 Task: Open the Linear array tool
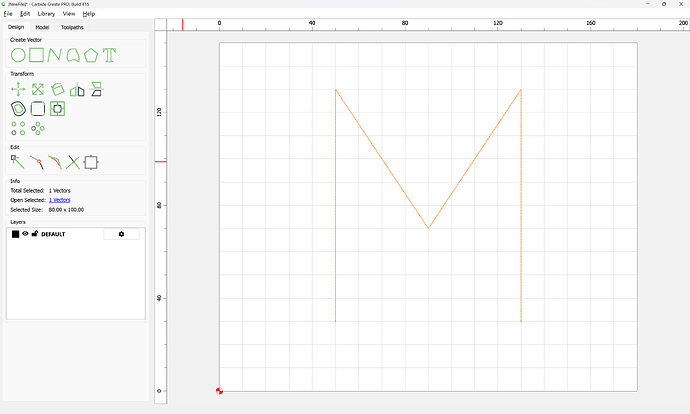pos(18,128)
